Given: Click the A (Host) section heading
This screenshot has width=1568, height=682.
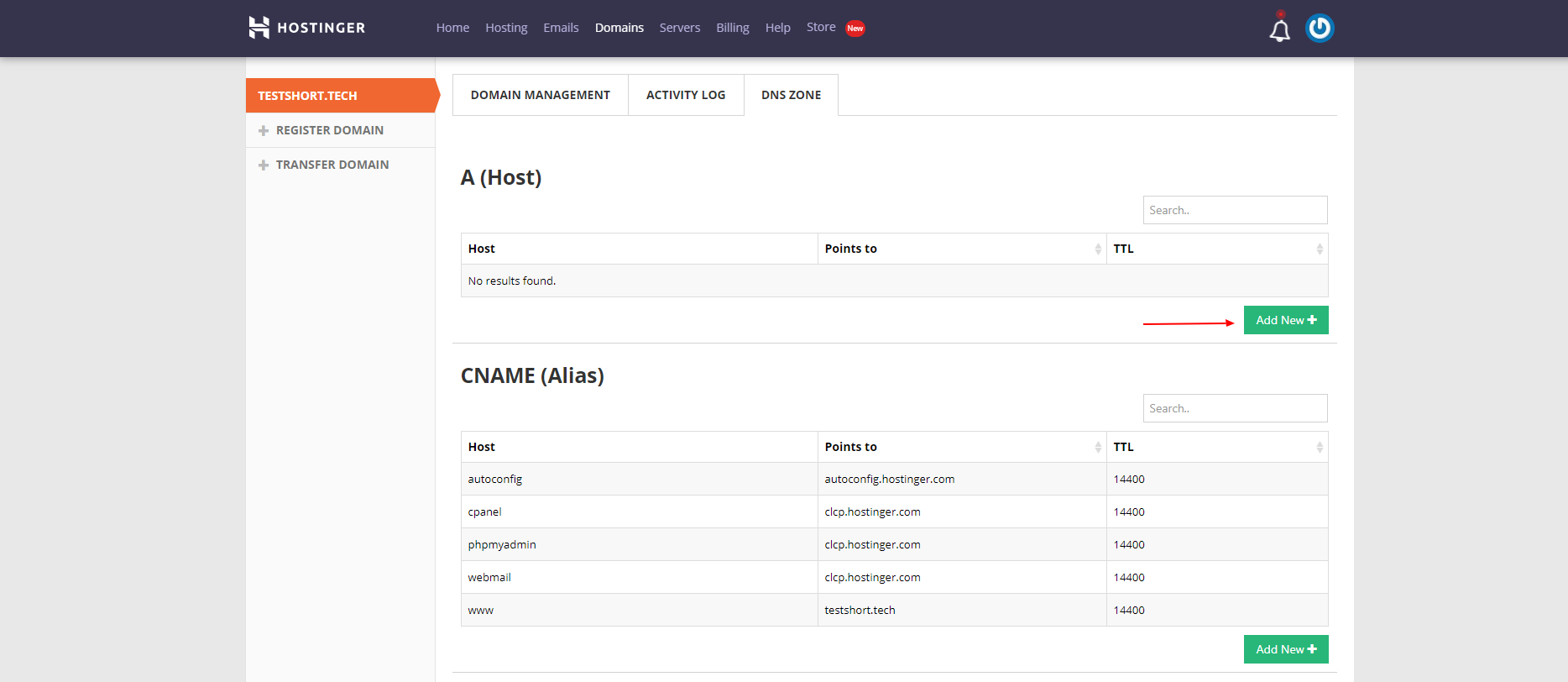Looking at the screenshot, I should (501, 177).
